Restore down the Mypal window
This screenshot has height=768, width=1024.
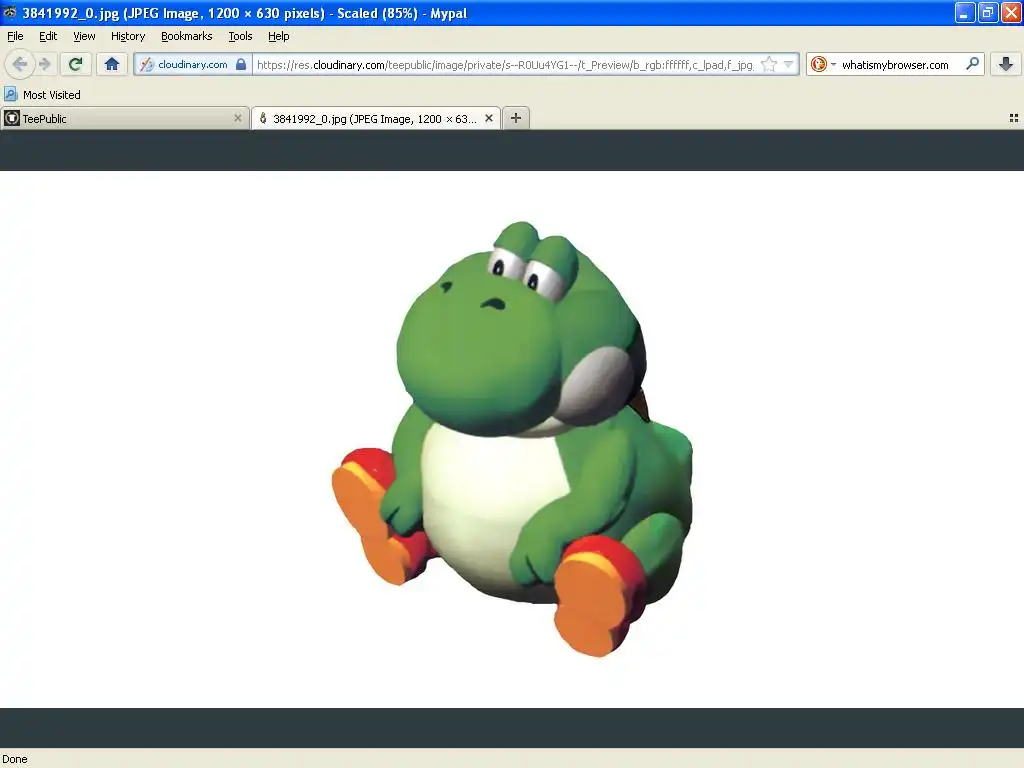point(988,12)
